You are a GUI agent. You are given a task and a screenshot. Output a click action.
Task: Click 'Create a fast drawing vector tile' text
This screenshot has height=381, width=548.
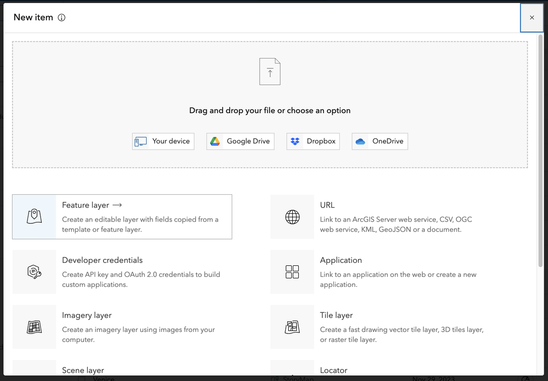coord(402,335)
